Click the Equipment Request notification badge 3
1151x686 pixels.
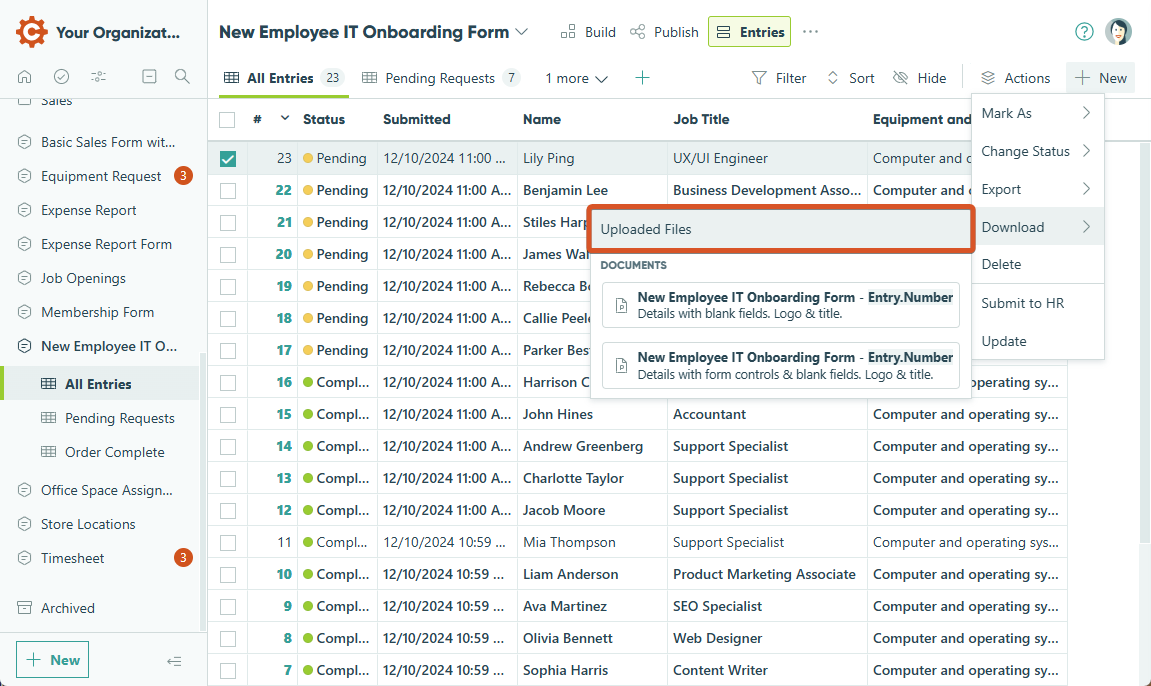click(183, 176)
